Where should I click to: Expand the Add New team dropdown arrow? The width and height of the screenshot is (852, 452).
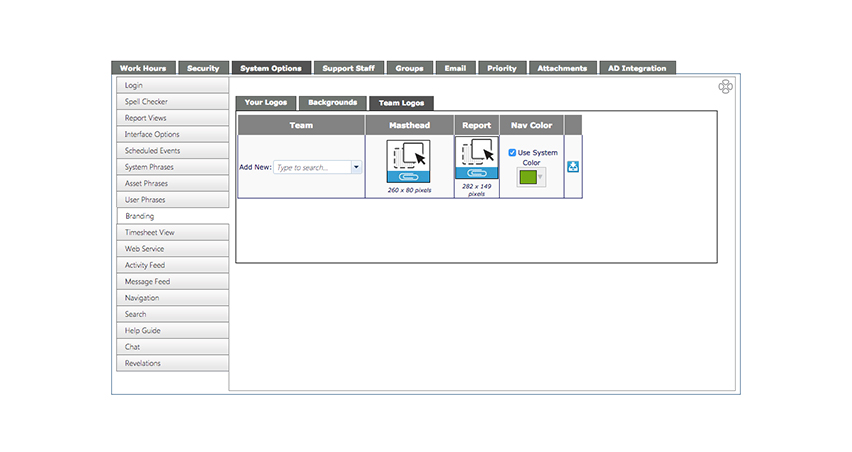[356, 167]
